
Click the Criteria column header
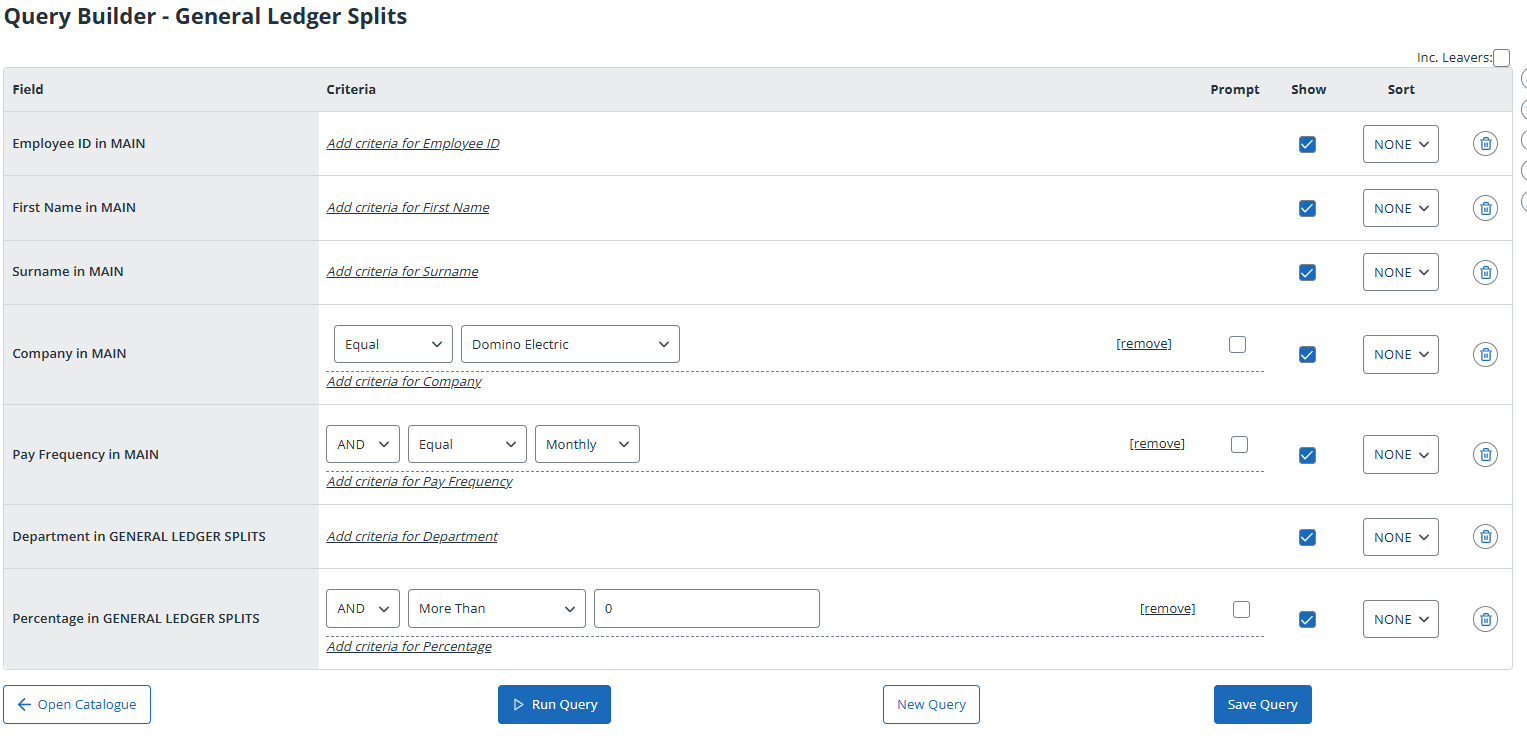pyautogui.click(x=351, y=90)
